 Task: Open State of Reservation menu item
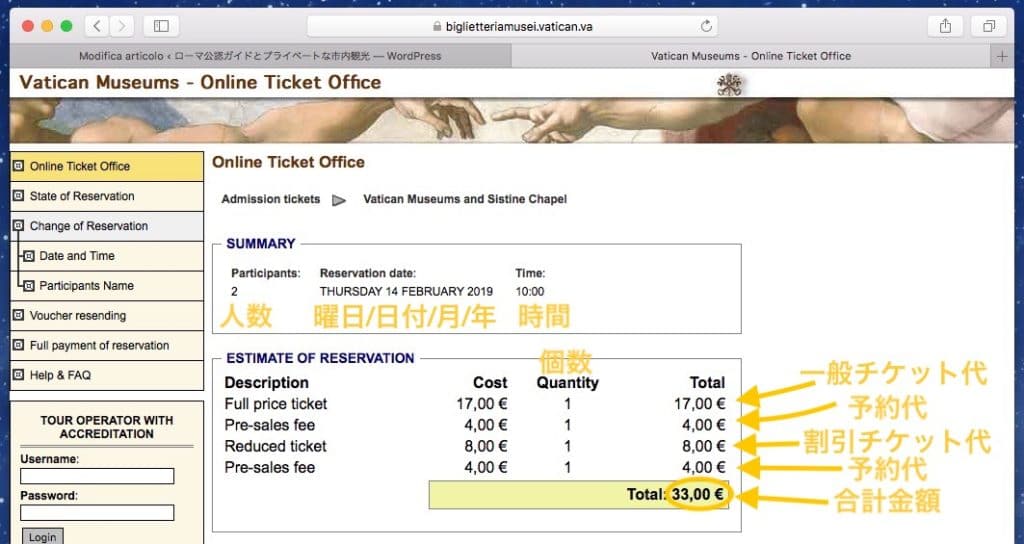coord(107,197)
